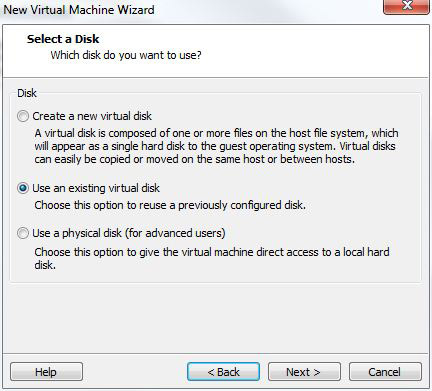Click the 'Which disk do you want to use?' subtitle
Image resolution: width=432 pixels, height=391 pixels.
pyautogui.click(x=126, y=55)
